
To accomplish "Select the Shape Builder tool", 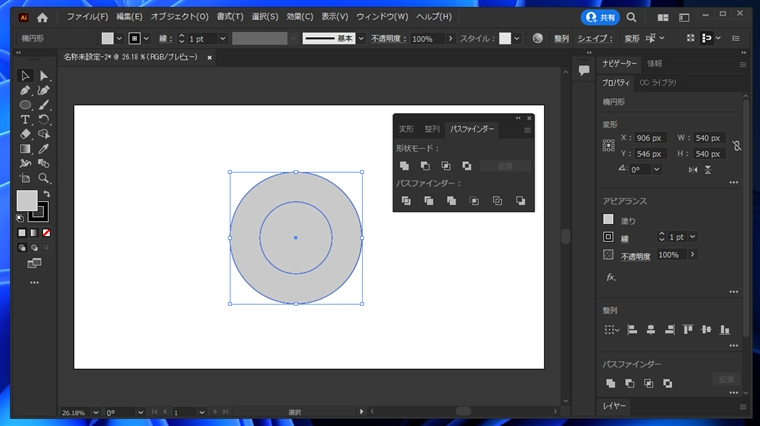I will (x=44, y=134).
